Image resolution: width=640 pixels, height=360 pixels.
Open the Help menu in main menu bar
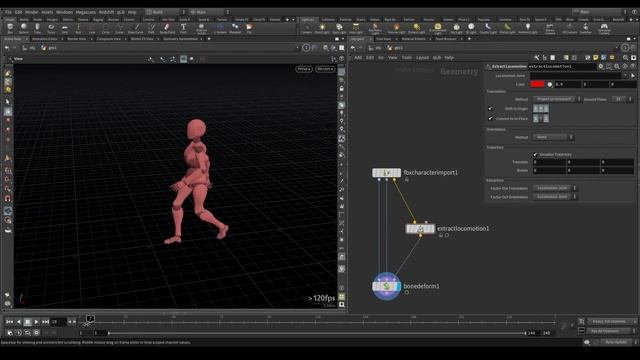(x=132, y=12)
